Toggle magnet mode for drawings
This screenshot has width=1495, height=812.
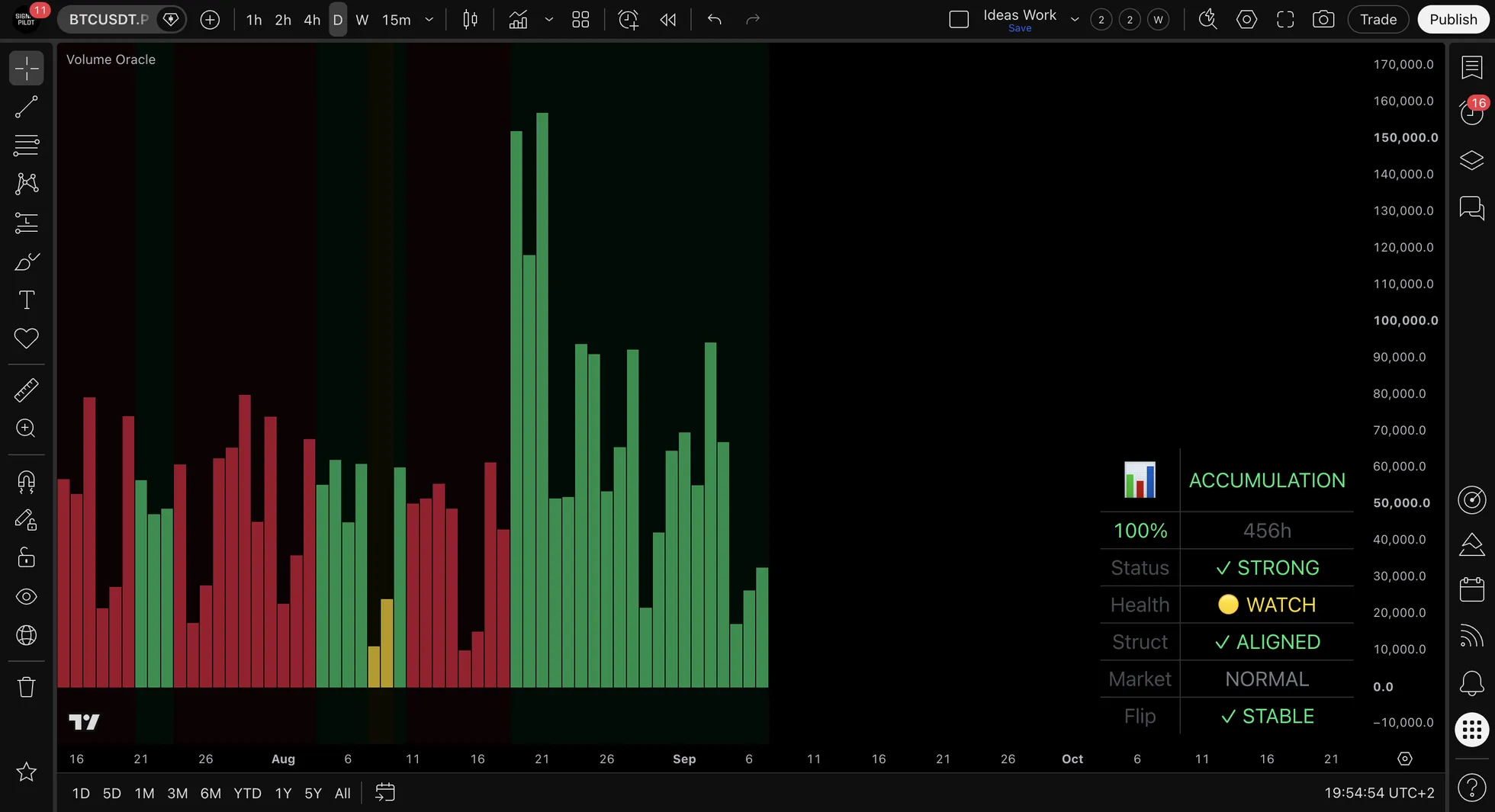pos(27,482)
